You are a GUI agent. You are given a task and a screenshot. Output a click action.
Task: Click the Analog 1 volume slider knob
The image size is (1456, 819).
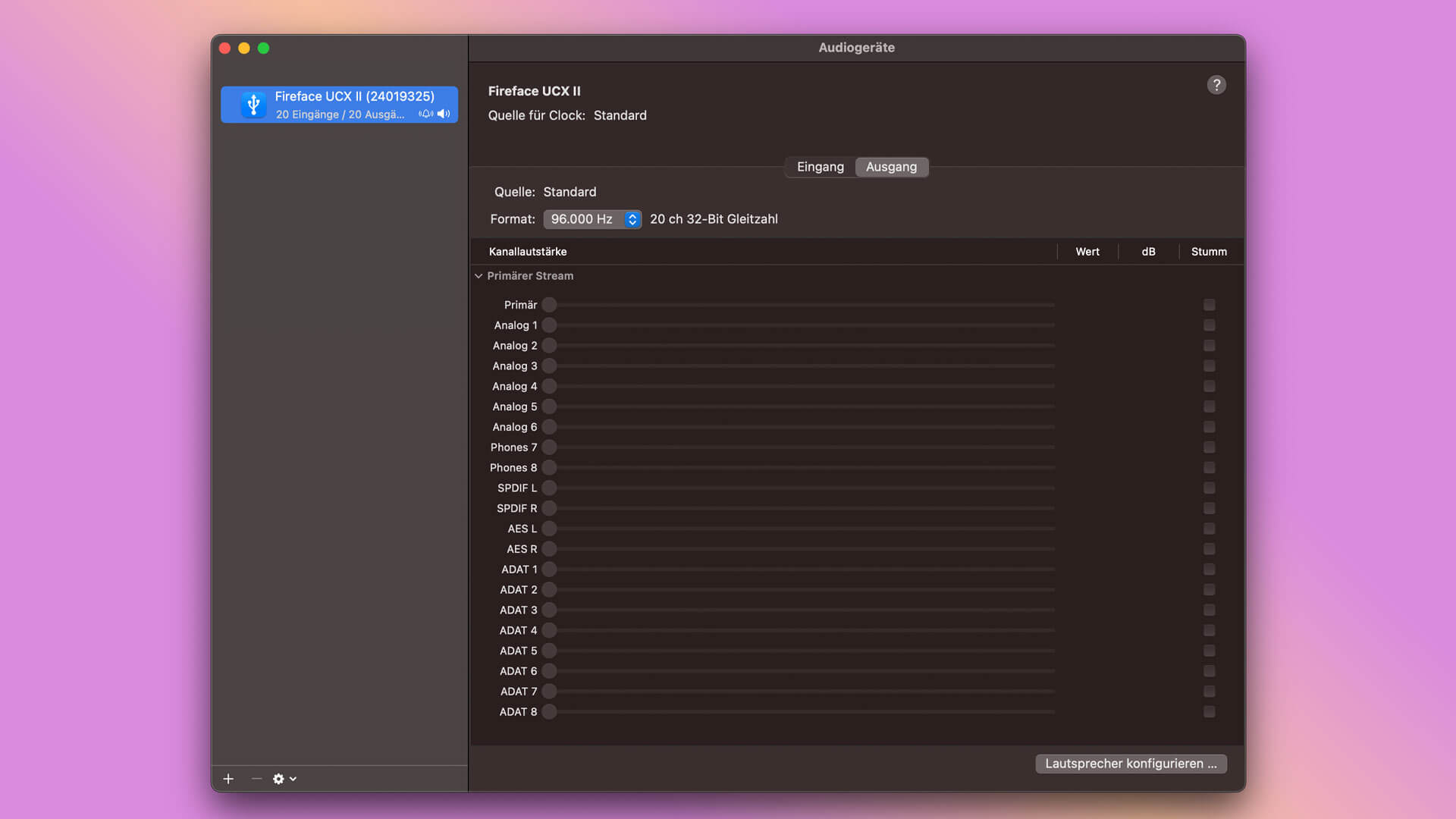(550, 325)
